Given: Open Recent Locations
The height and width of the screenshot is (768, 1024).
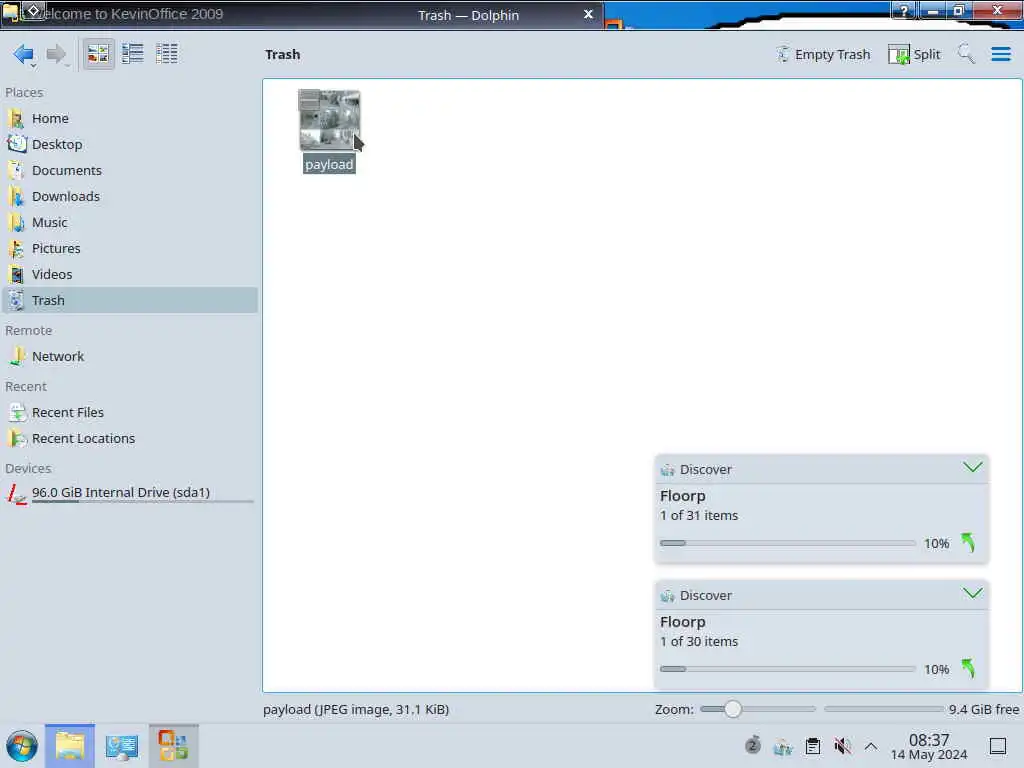Looking at the screenshot, I should point(129,439).
